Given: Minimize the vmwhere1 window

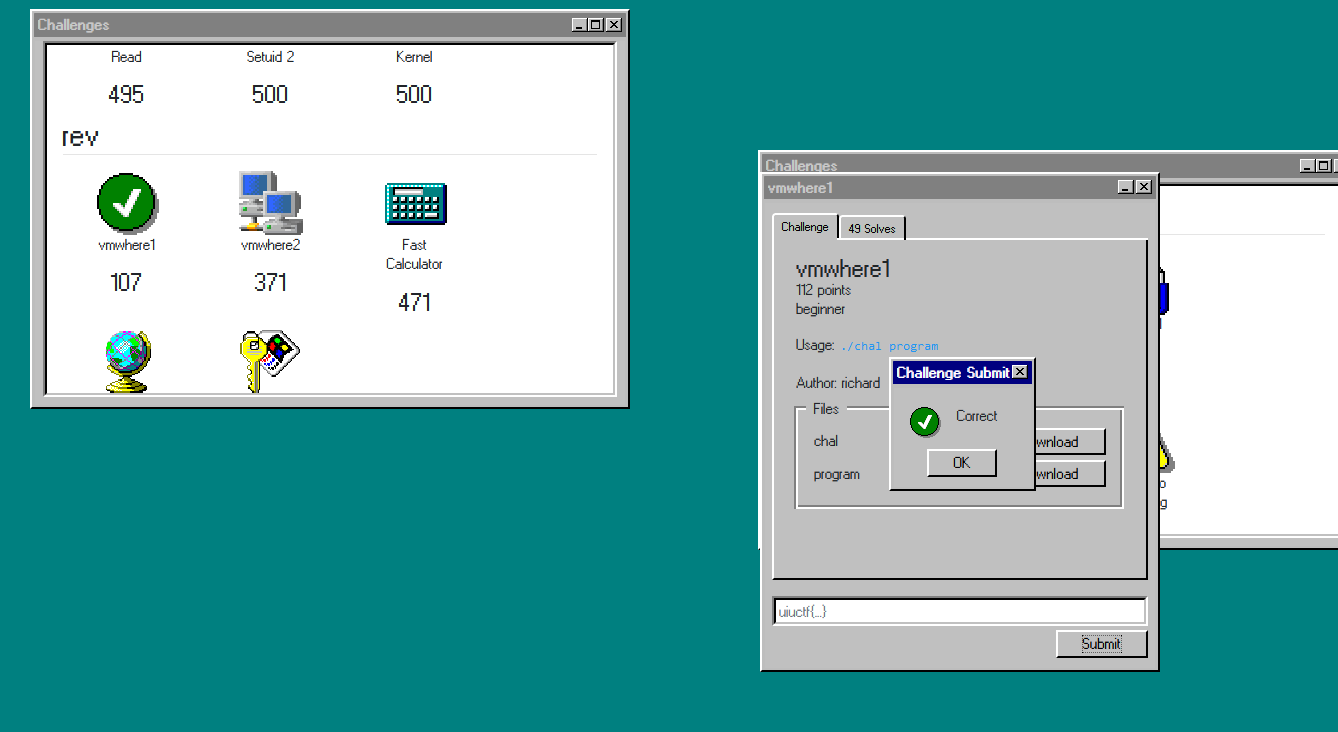Looking at the screenshot, I should tap(1126, 187).
